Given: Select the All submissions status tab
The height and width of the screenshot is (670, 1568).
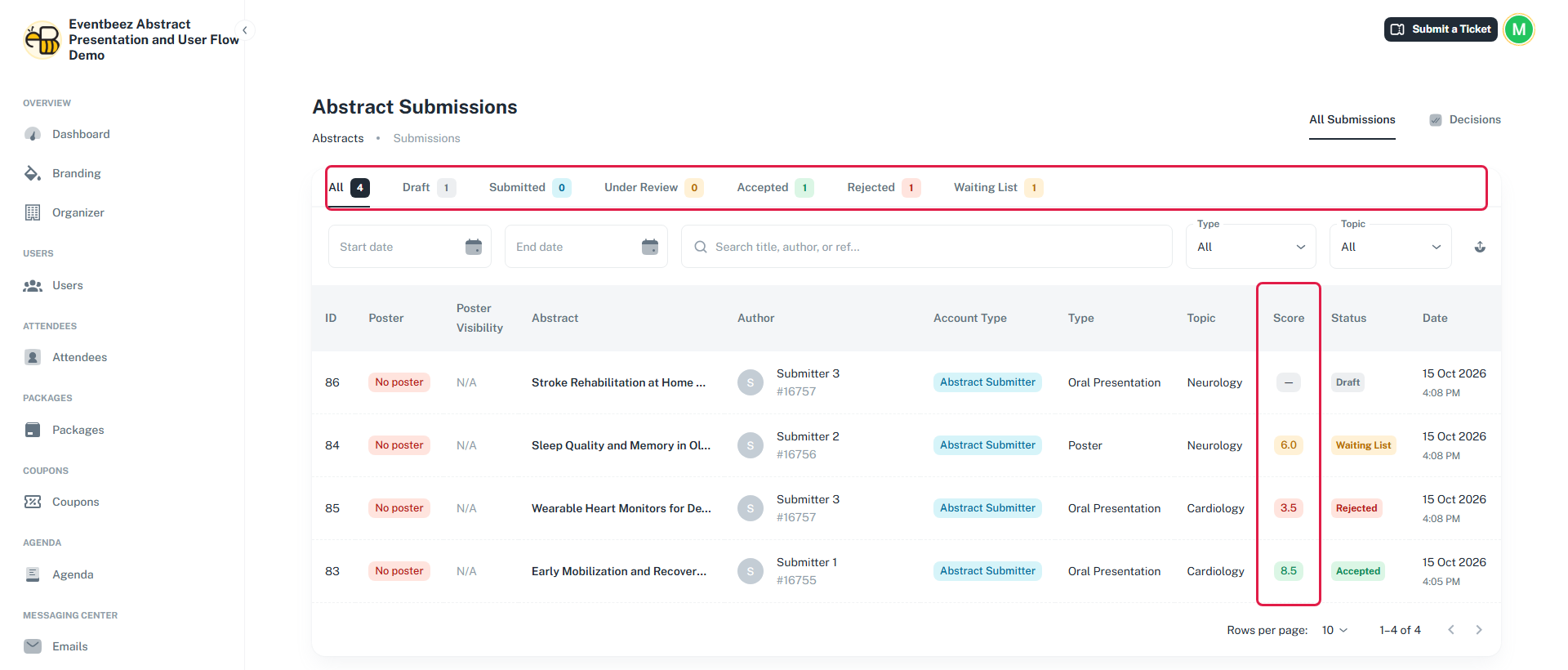Looking at the screenshot, I should click(x=350, y=188).
